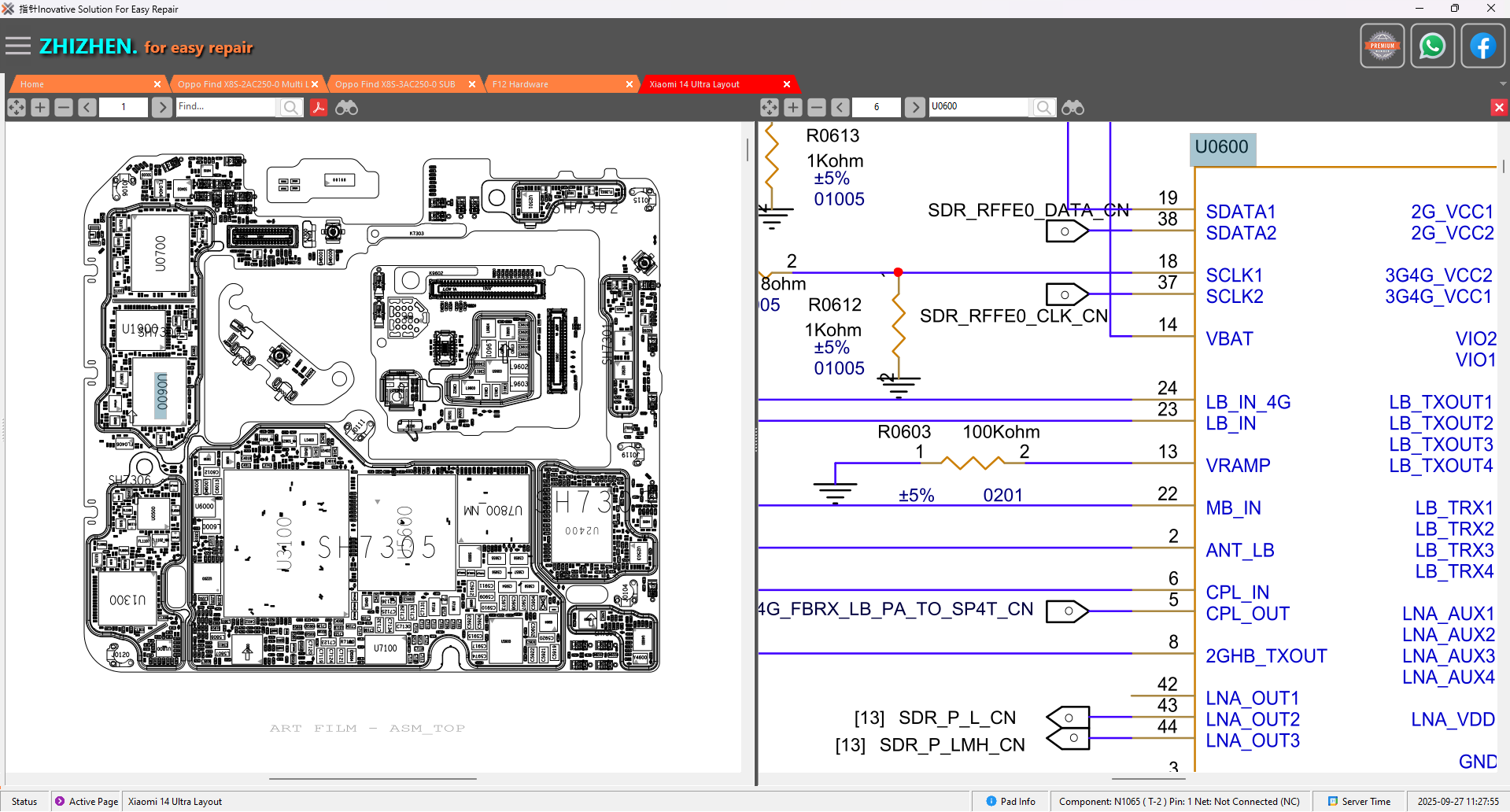Go to next schematic page
Image resolution: width=1510 pixels, height=812 pixels.
(914, 107)
